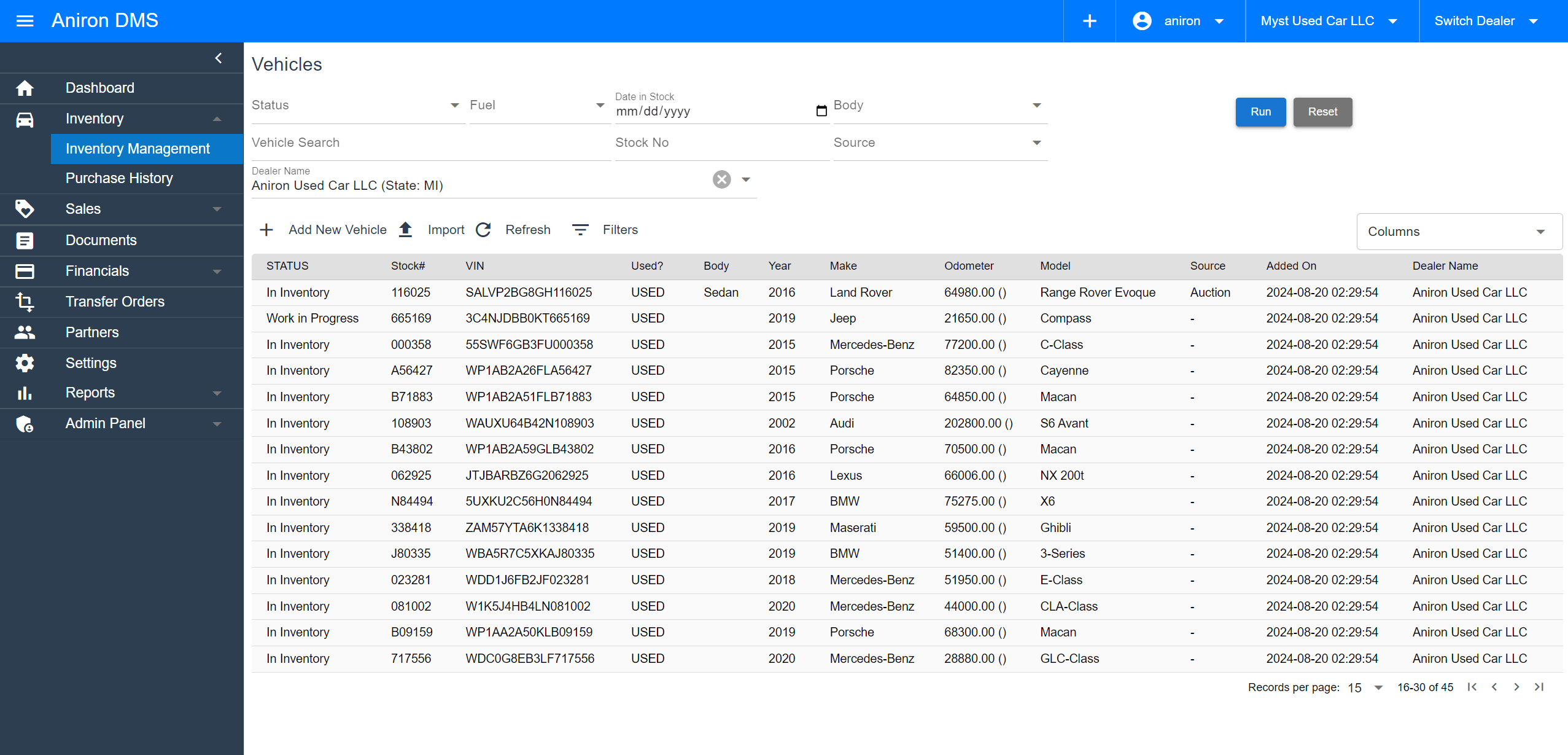Go to the first page of records
This screenshot has width=1568, height=755.
1472,687
